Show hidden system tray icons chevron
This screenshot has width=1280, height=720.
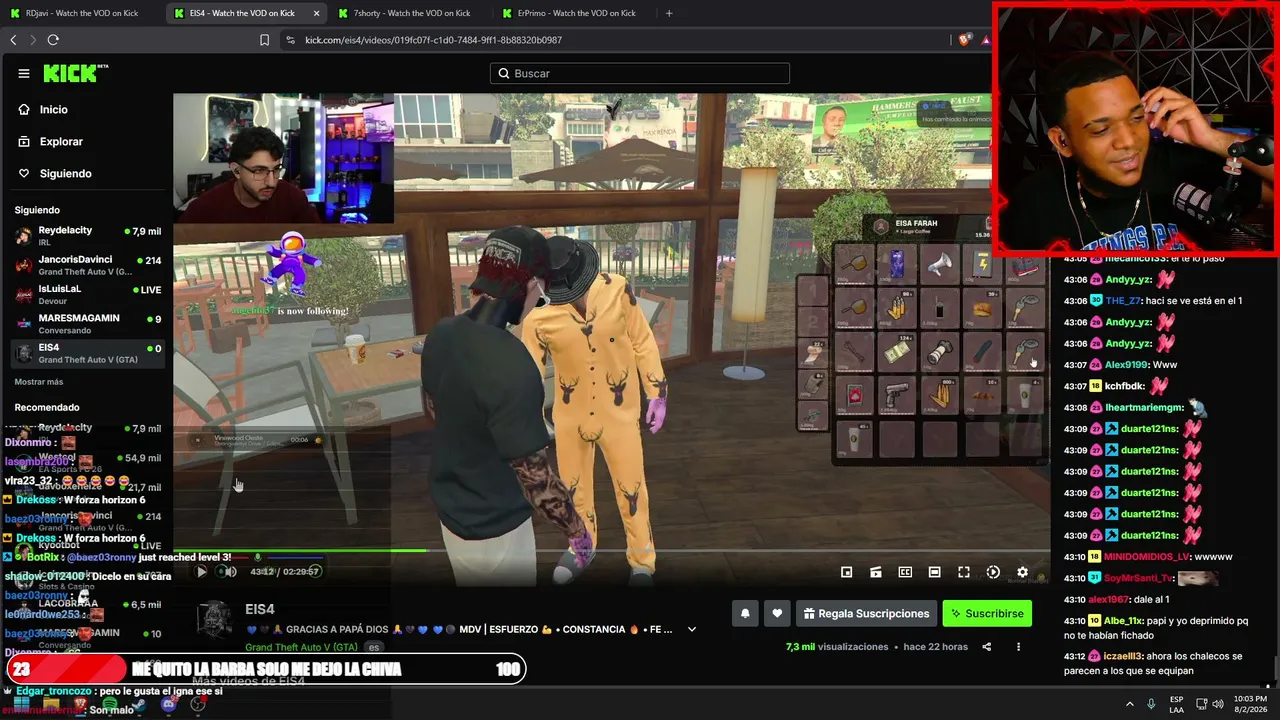point(1130,704)
